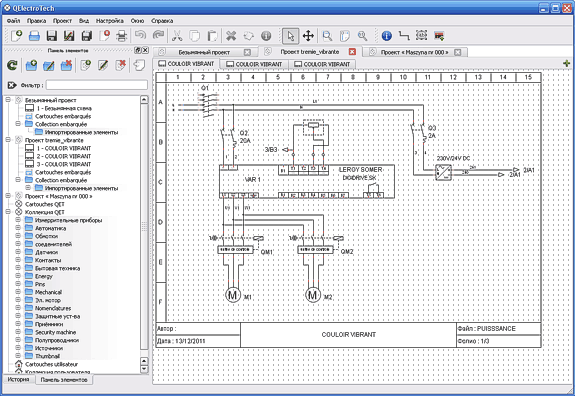Add a new folio with green plus
This screenshot has height=396, width=575.
pos(567,63)
